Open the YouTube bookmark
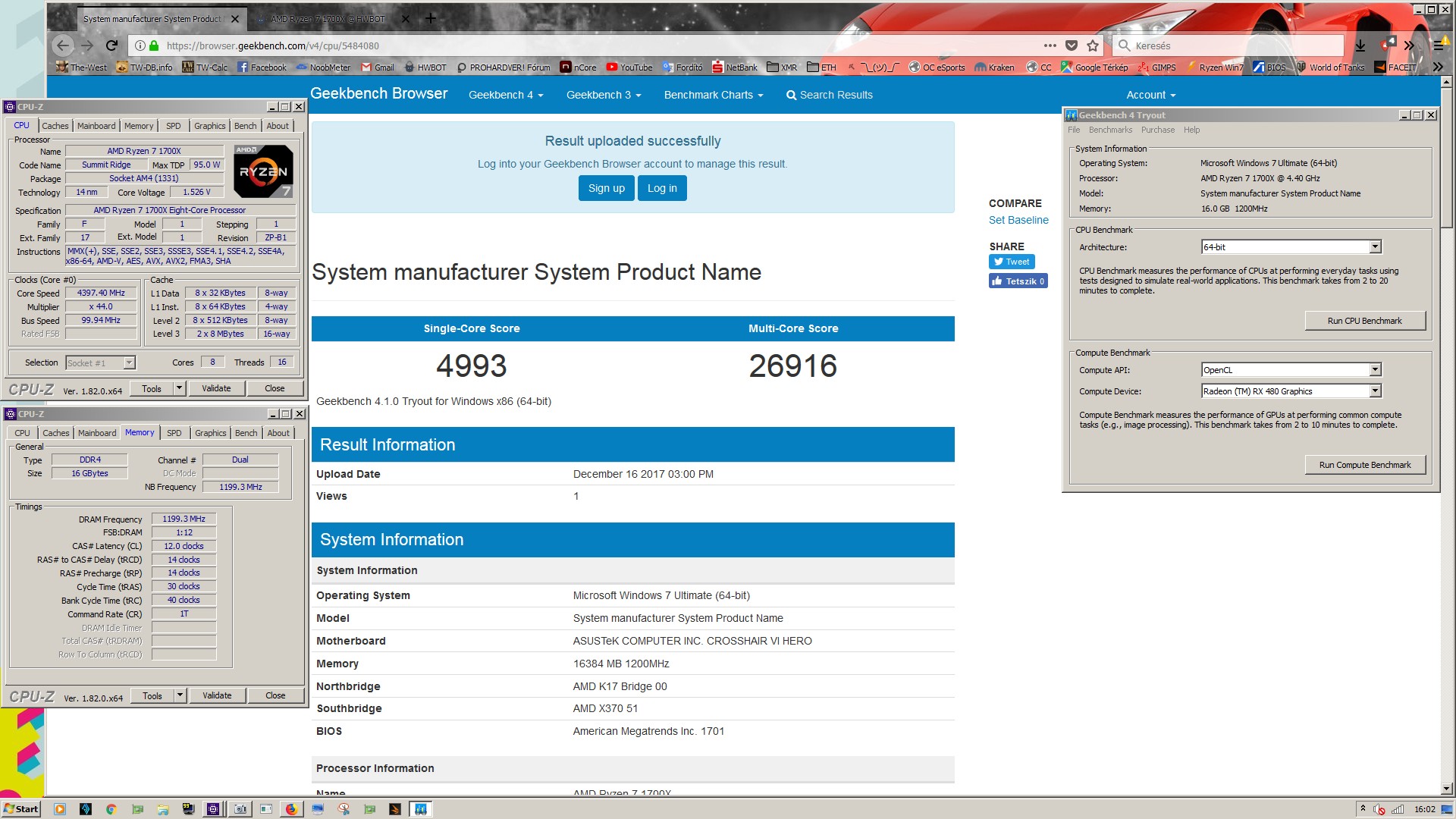Screen dimensions: 1456x819 tap(629, 67)
